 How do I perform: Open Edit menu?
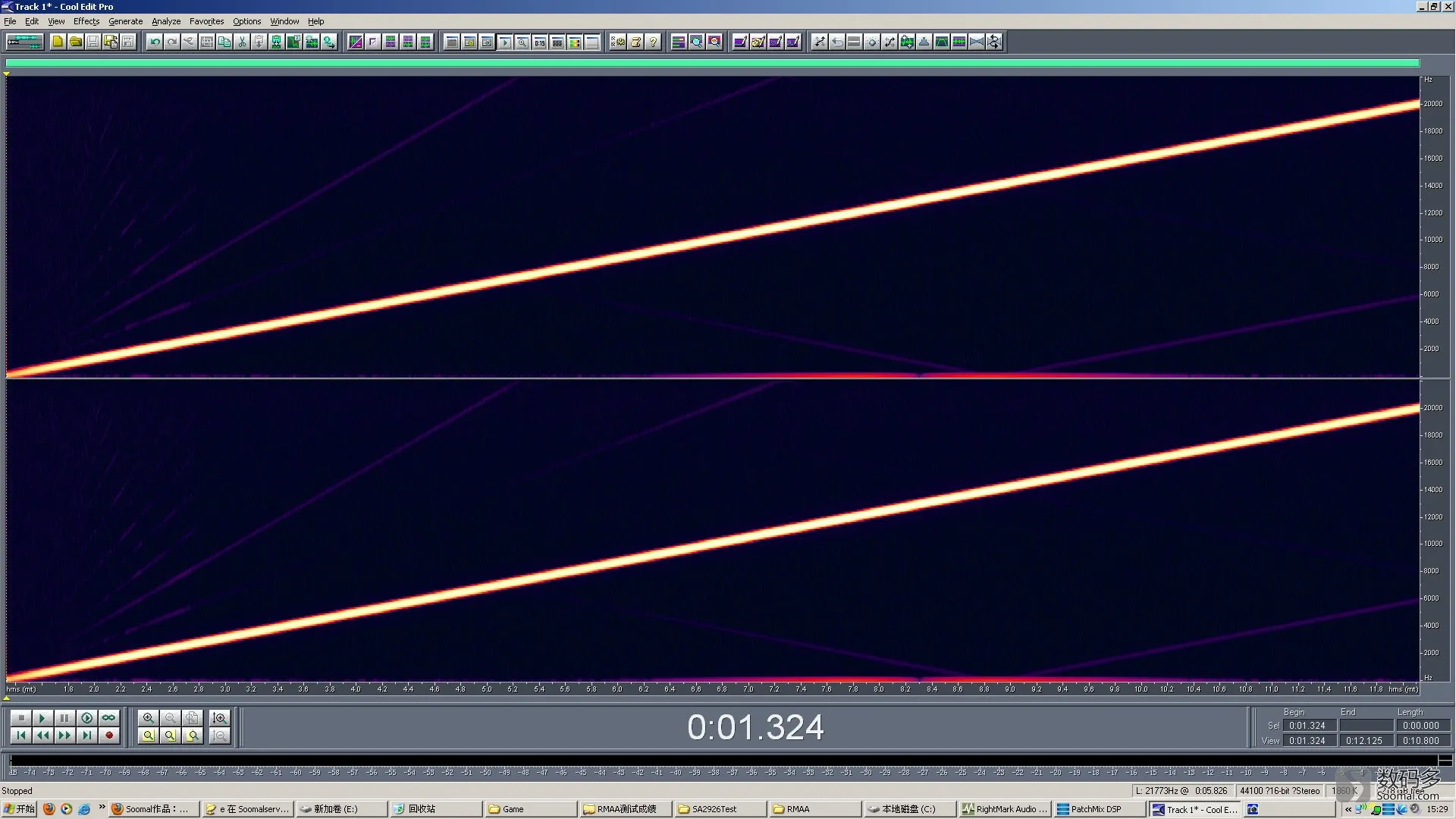click(32, 21)
